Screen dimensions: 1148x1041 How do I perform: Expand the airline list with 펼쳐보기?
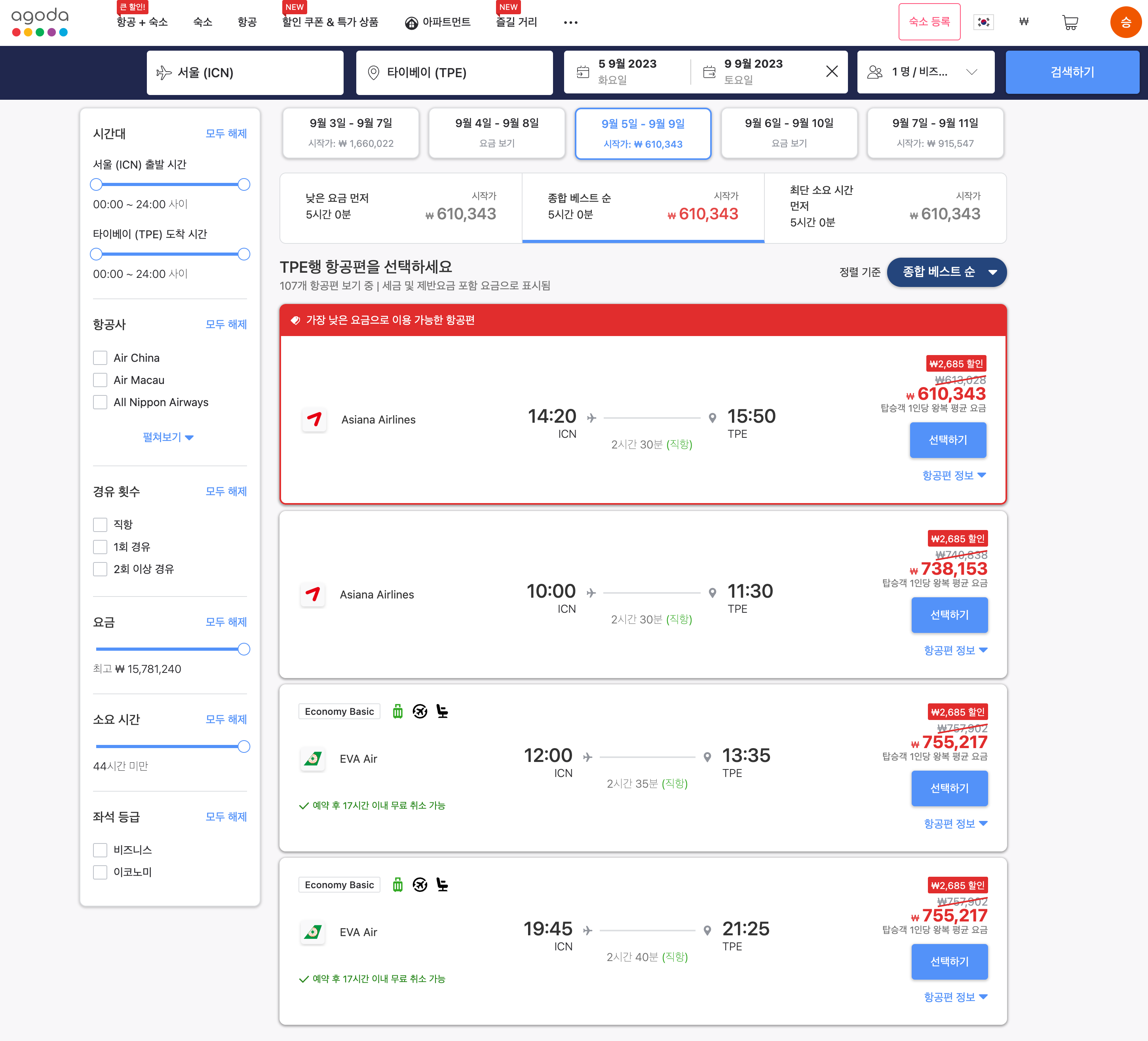click(x=168, y=437)
